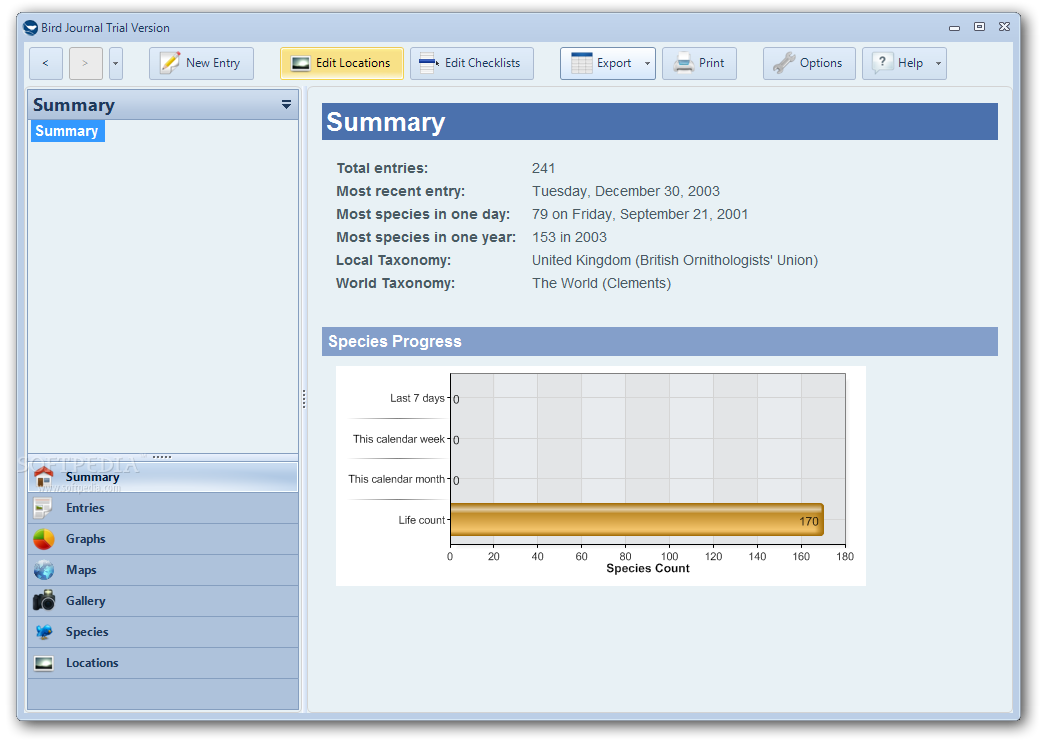Open the Summary panel header dropdown
The height and width of the screenshot is (741, 1041).
point(286,105)
